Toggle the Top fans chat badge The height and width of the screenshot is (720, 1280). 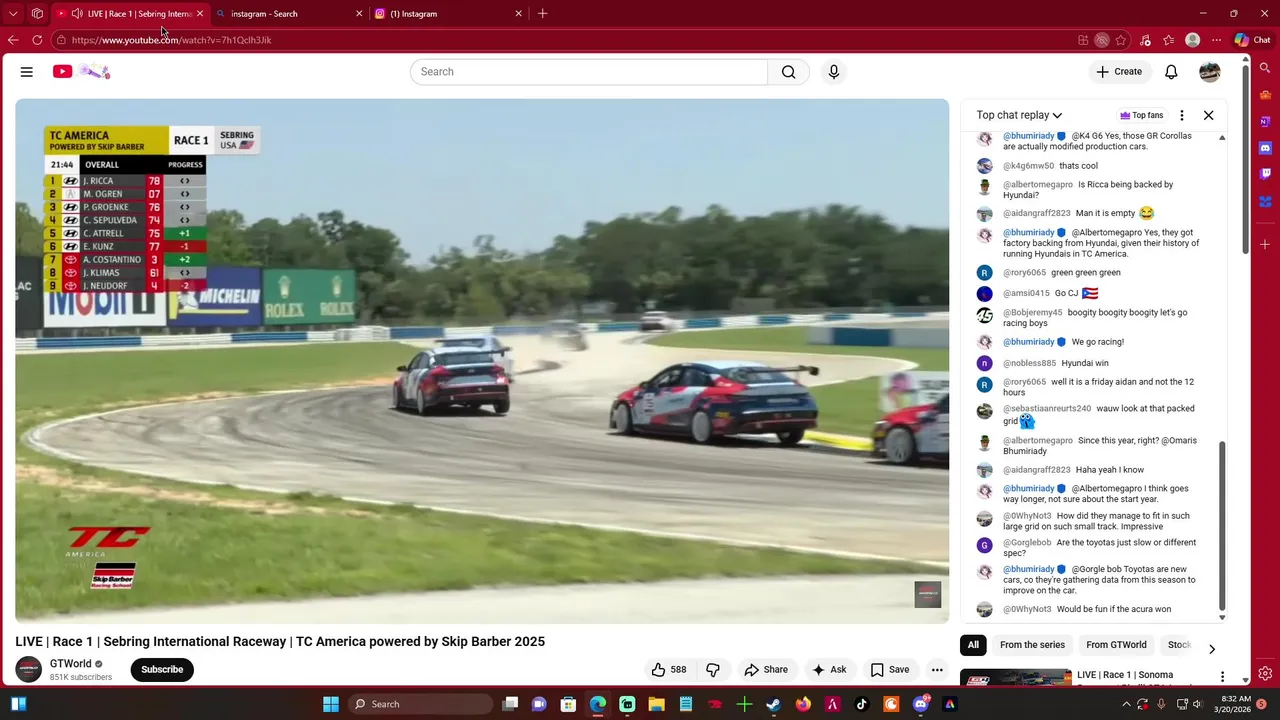coord(1141,115)
